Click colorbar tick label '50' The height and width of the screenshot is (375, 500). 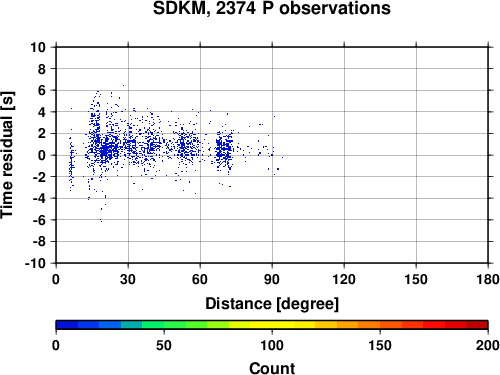(x=164, y=345)
